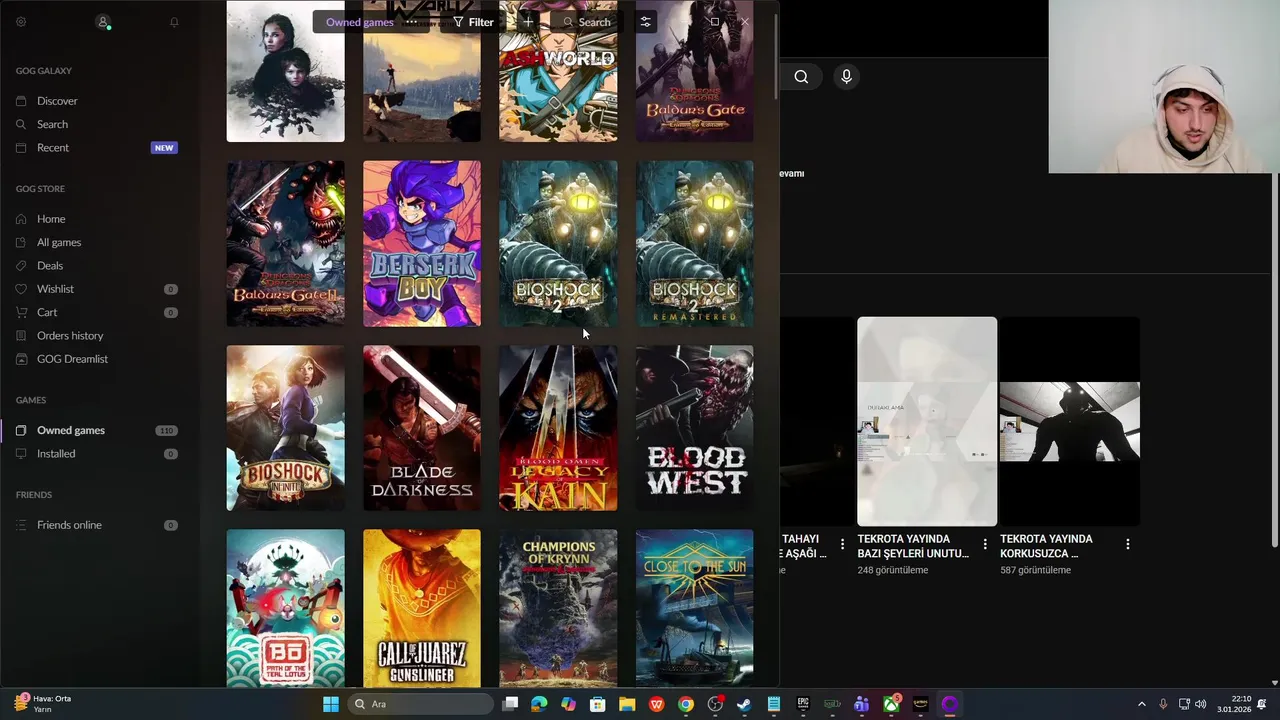This screenshot has width=1280, height=720.
Task: Open the Blood West game cover
Action: 695,428
